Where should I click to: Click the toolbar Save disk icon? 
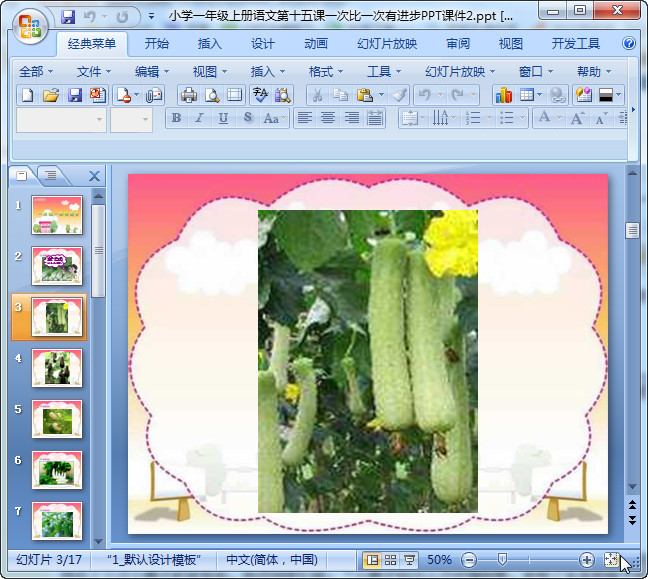tap(74, 95)
